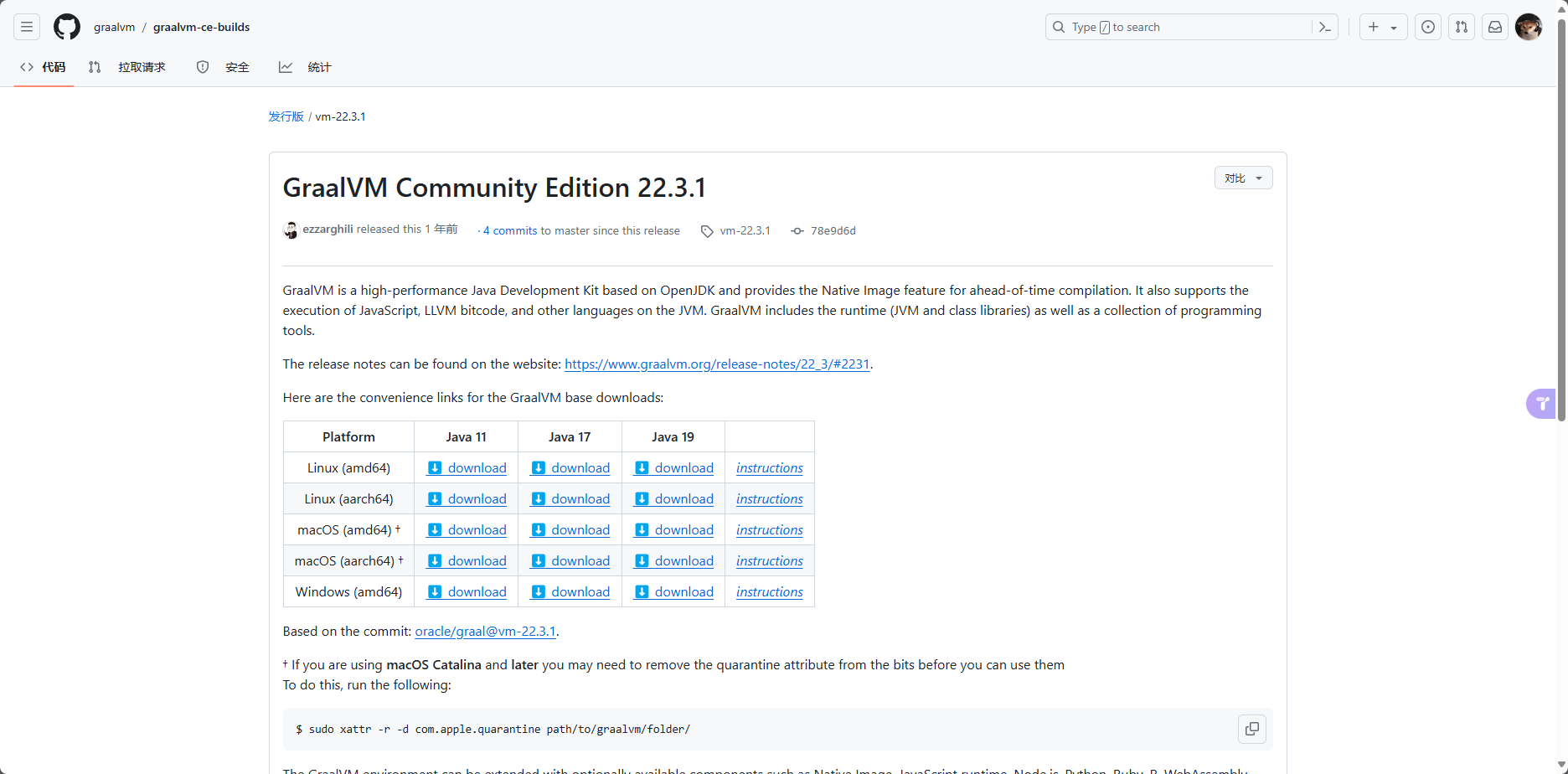The height and width of the screenshot is (774, 1568).
Task: Expand the 对比 compare dropdown
Action: pyautogui.click(x=1243, y=178)
